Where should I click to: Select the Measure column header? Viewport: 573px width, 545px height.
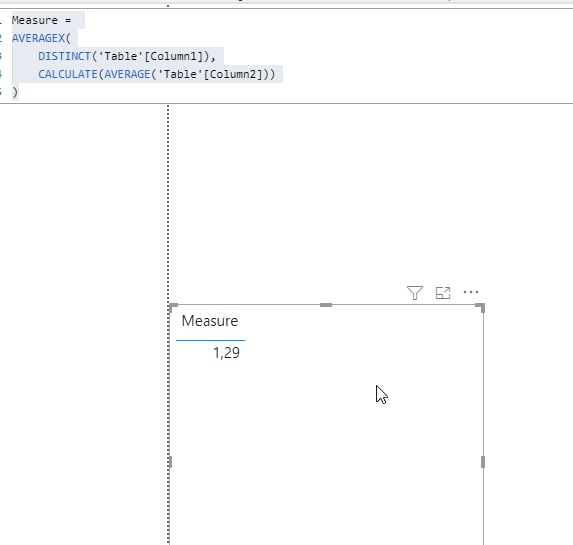pos(210,321)
